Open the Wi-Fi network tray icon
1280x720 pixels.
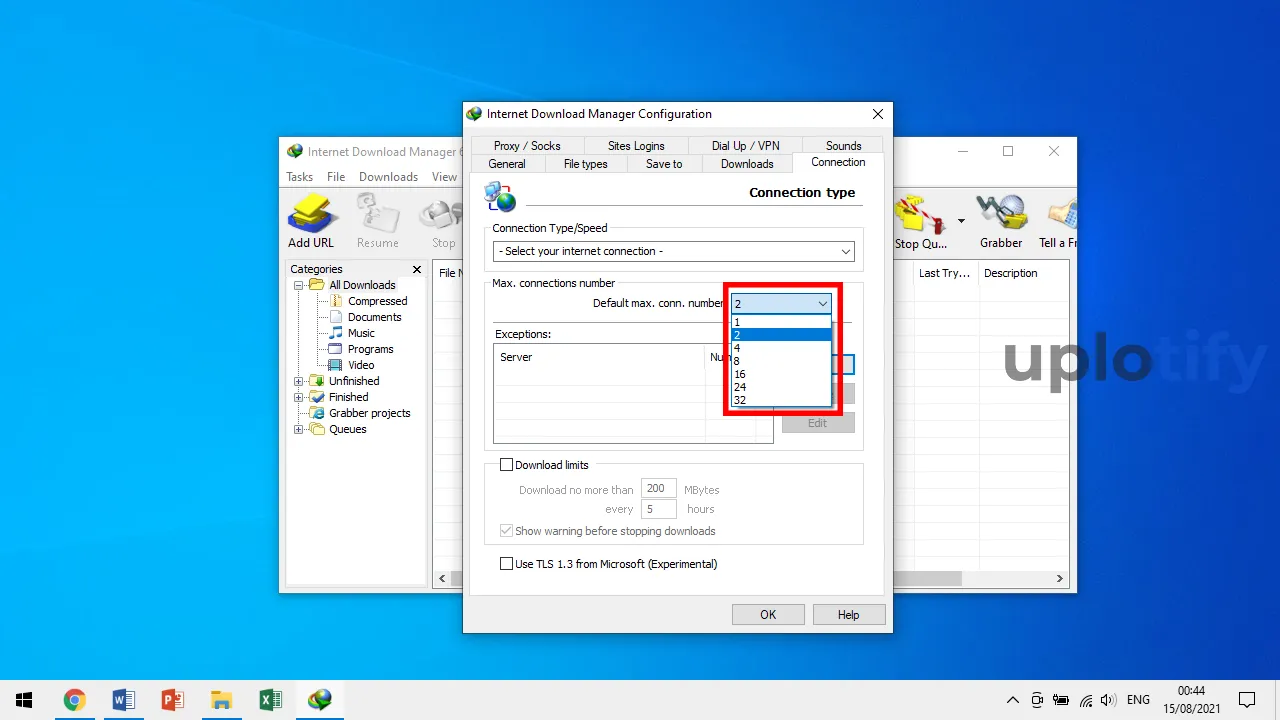pos(1085,700)
